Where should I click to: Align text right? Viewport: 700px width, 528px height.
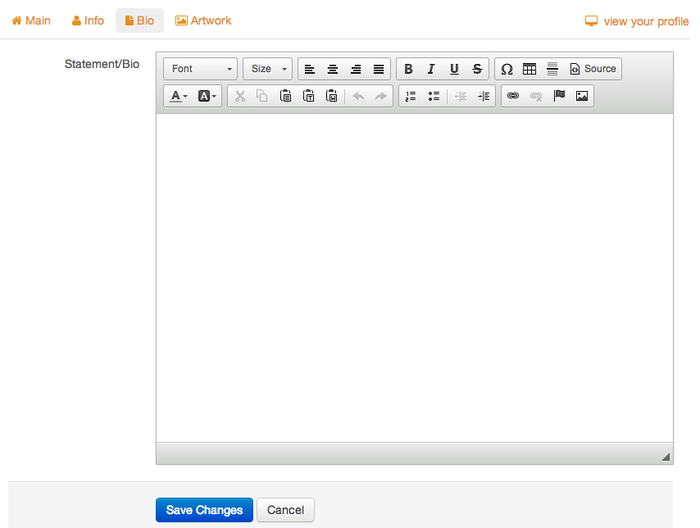tap(356, 69)
